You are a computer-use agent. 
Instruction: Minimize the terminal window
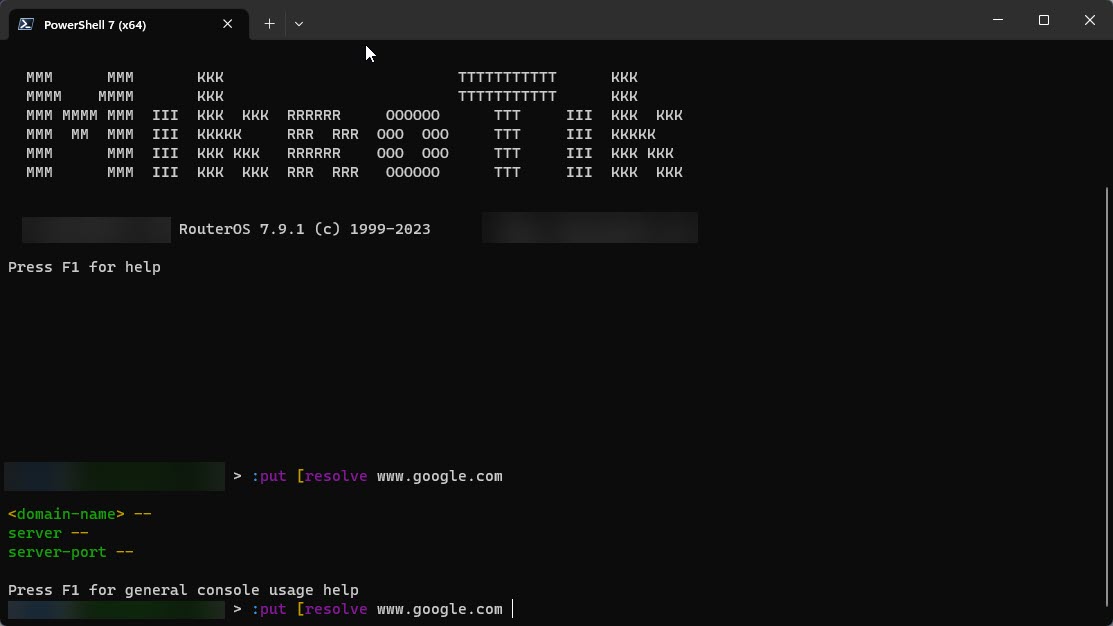click(x=997, y=20)
